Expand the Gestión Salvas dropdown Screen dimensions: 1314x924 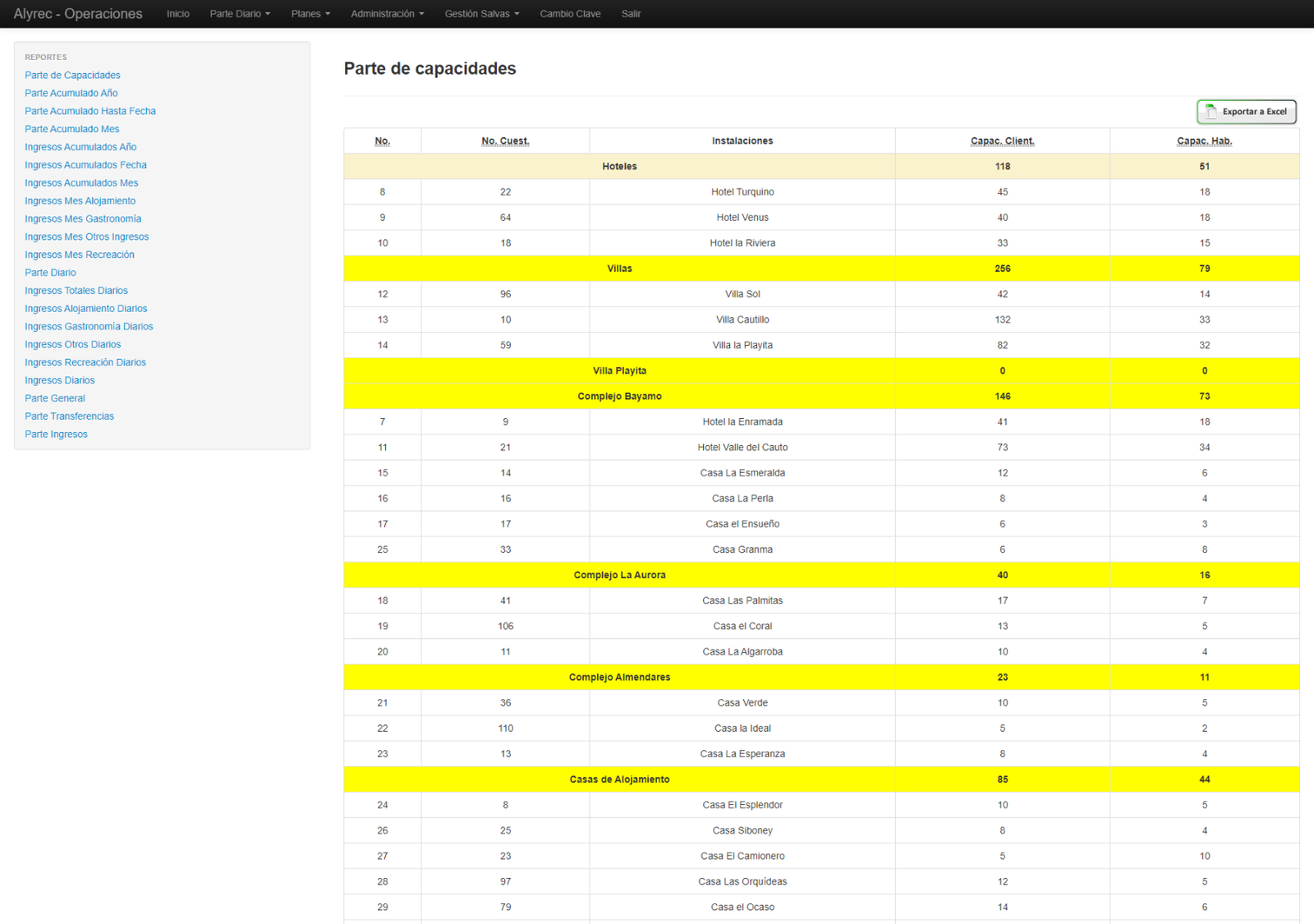coord(482,14)
